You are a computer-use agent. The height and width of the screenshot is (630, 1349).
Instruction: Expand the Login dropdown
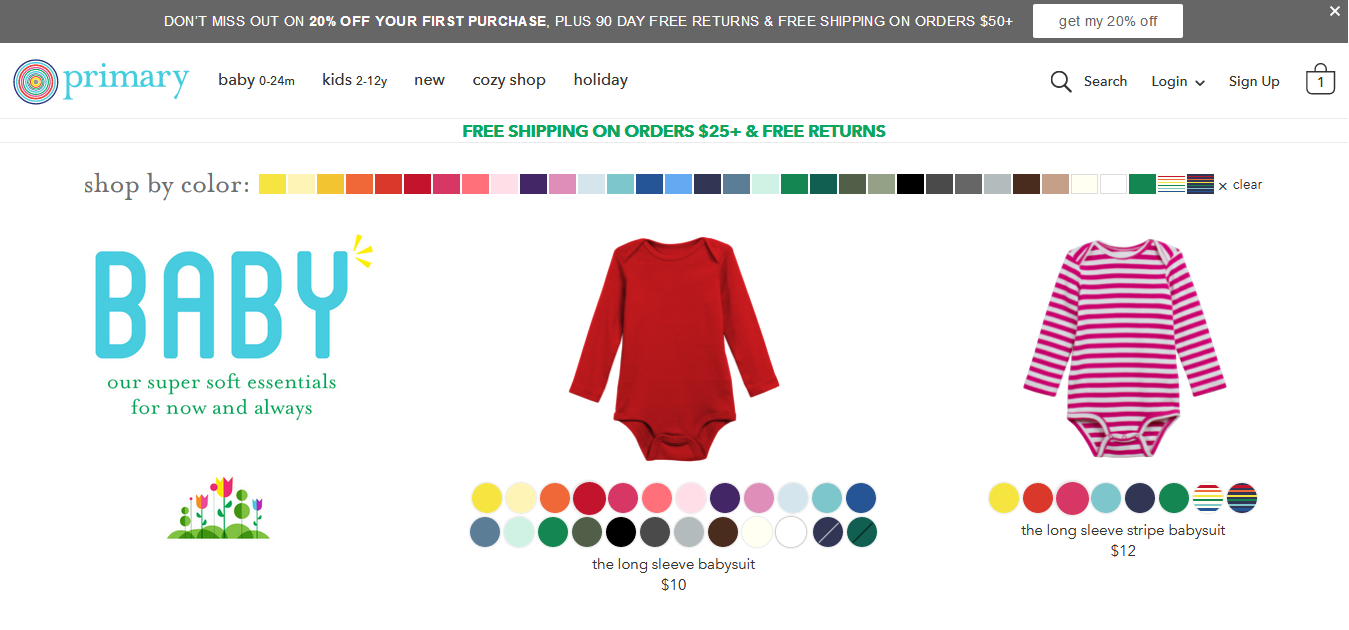[x=1178, y=82]
